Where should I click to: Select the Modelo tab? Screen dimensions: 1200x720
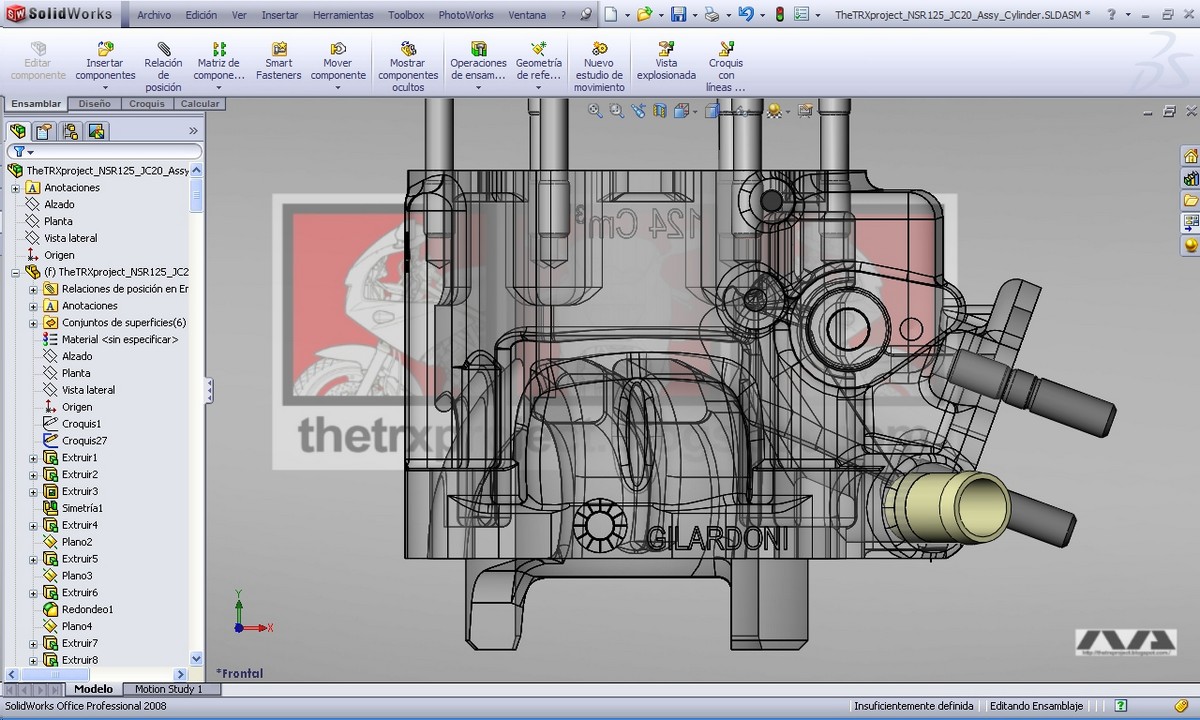[x=94, y=689]
